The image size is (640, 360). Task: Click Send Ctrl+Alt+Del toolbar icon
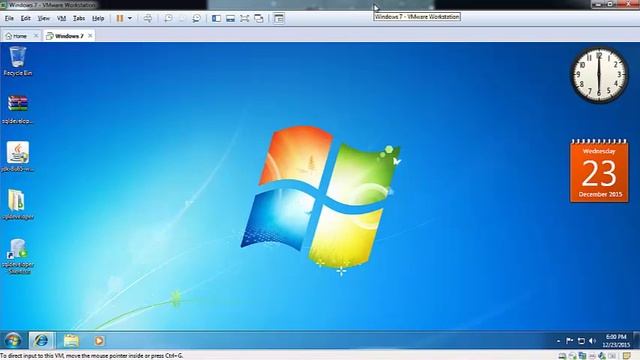[x=148, y=18]
